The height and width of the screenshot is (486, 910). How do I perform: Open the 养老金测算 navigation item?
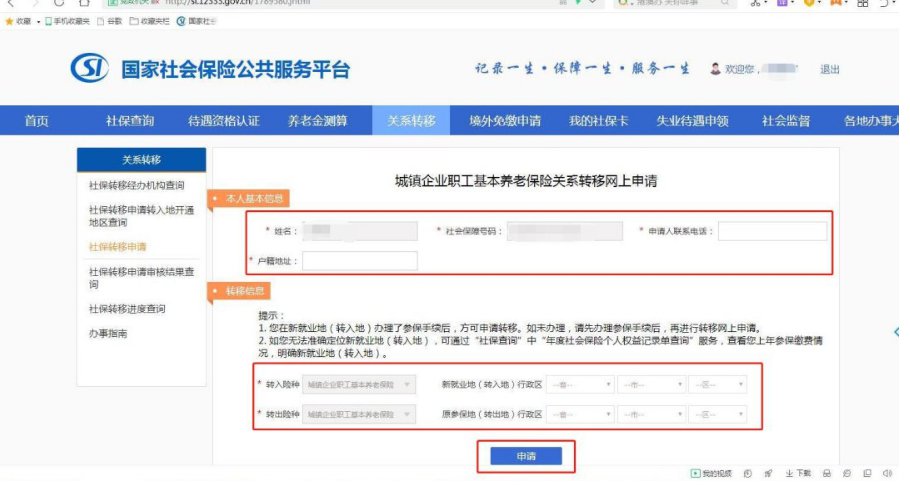point(317,121)
